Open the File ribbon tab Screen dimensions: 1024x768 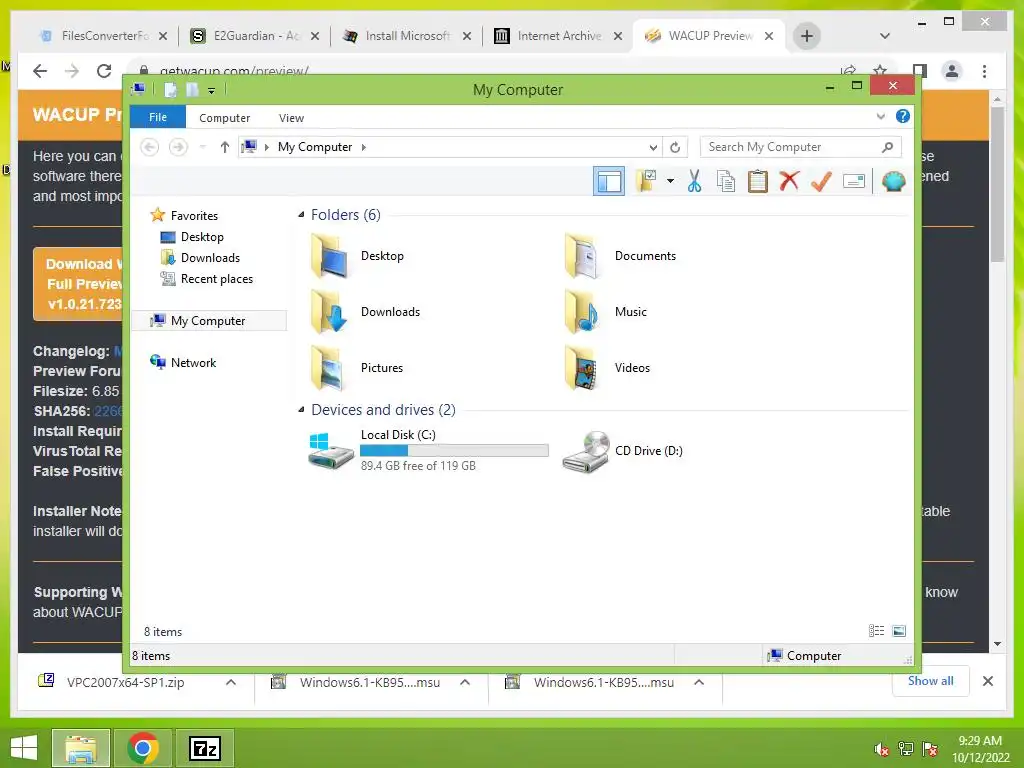pos(157,117)
